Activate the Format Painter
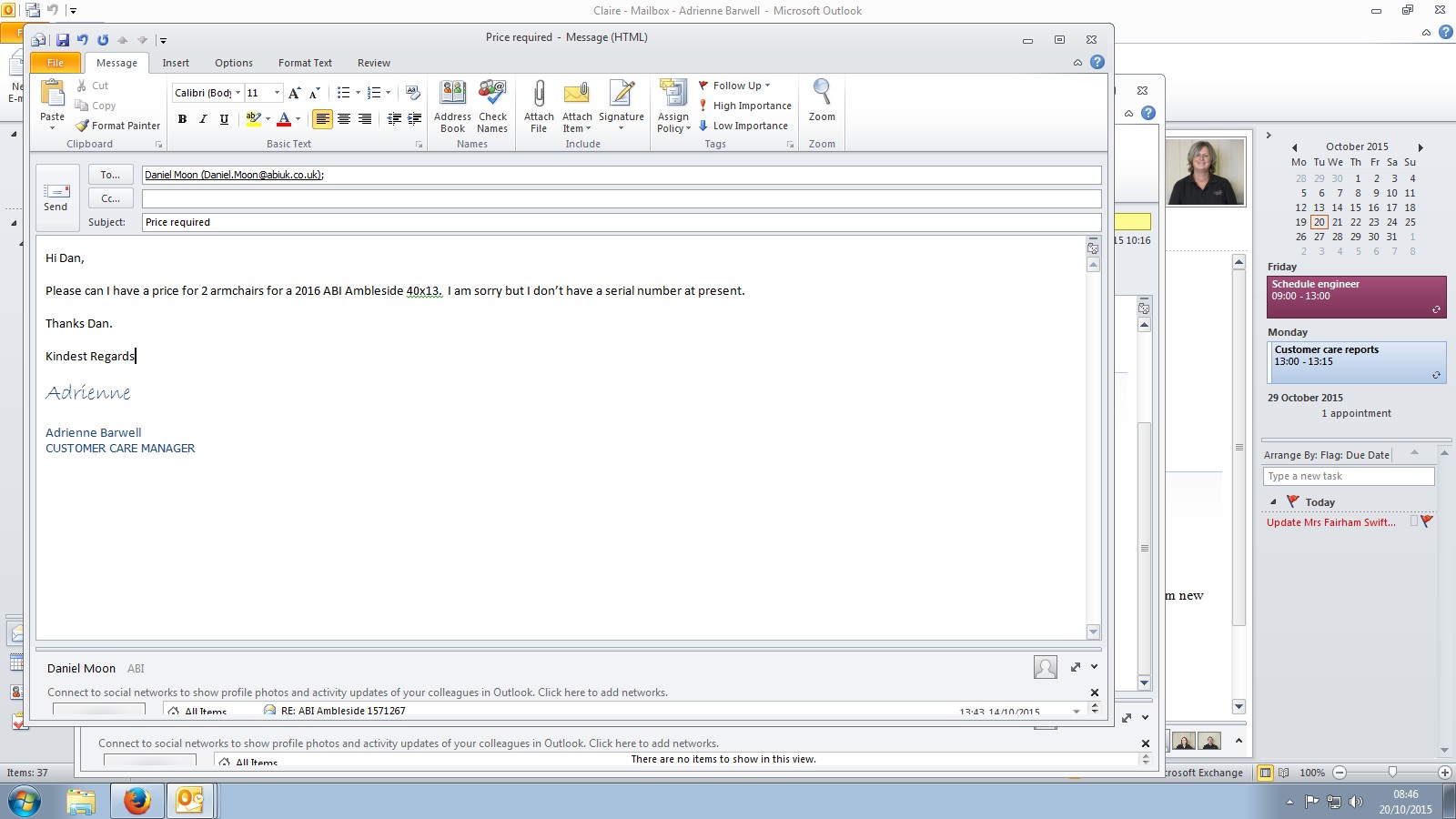 117,126
